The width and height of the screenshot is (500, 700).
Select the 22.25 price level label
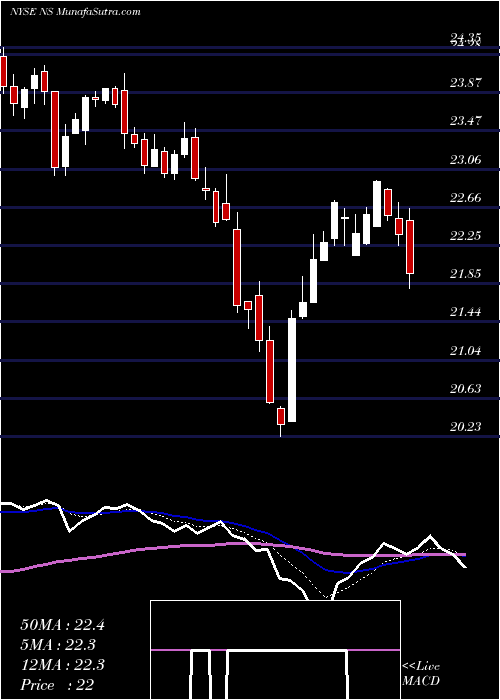pyautogui.click(x=466, y=235)
